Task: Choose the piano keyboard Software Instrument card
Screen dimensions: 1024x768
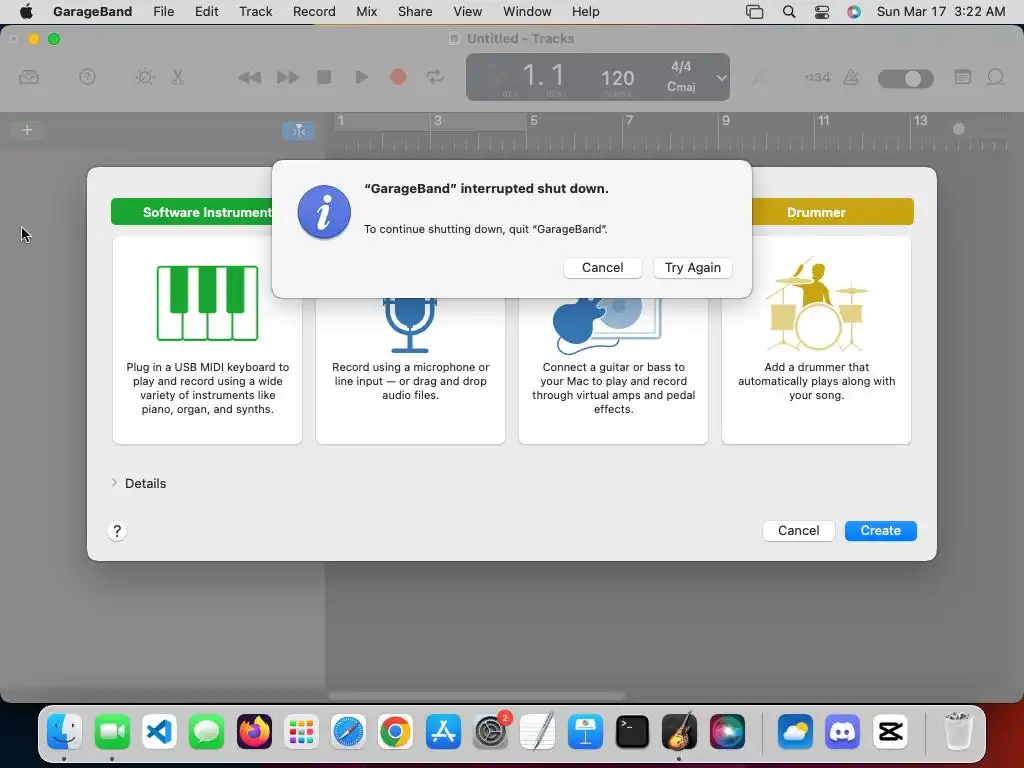Action: coord(207,340)
